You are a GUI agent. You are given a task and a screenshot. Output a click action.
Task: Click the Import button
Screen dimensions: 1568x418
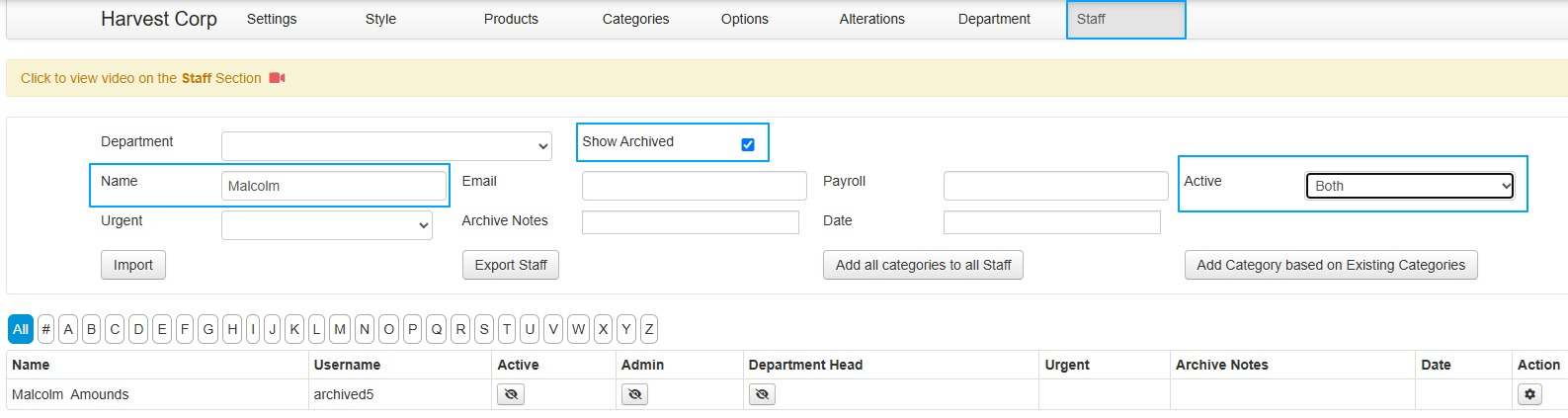click(133, 265)
